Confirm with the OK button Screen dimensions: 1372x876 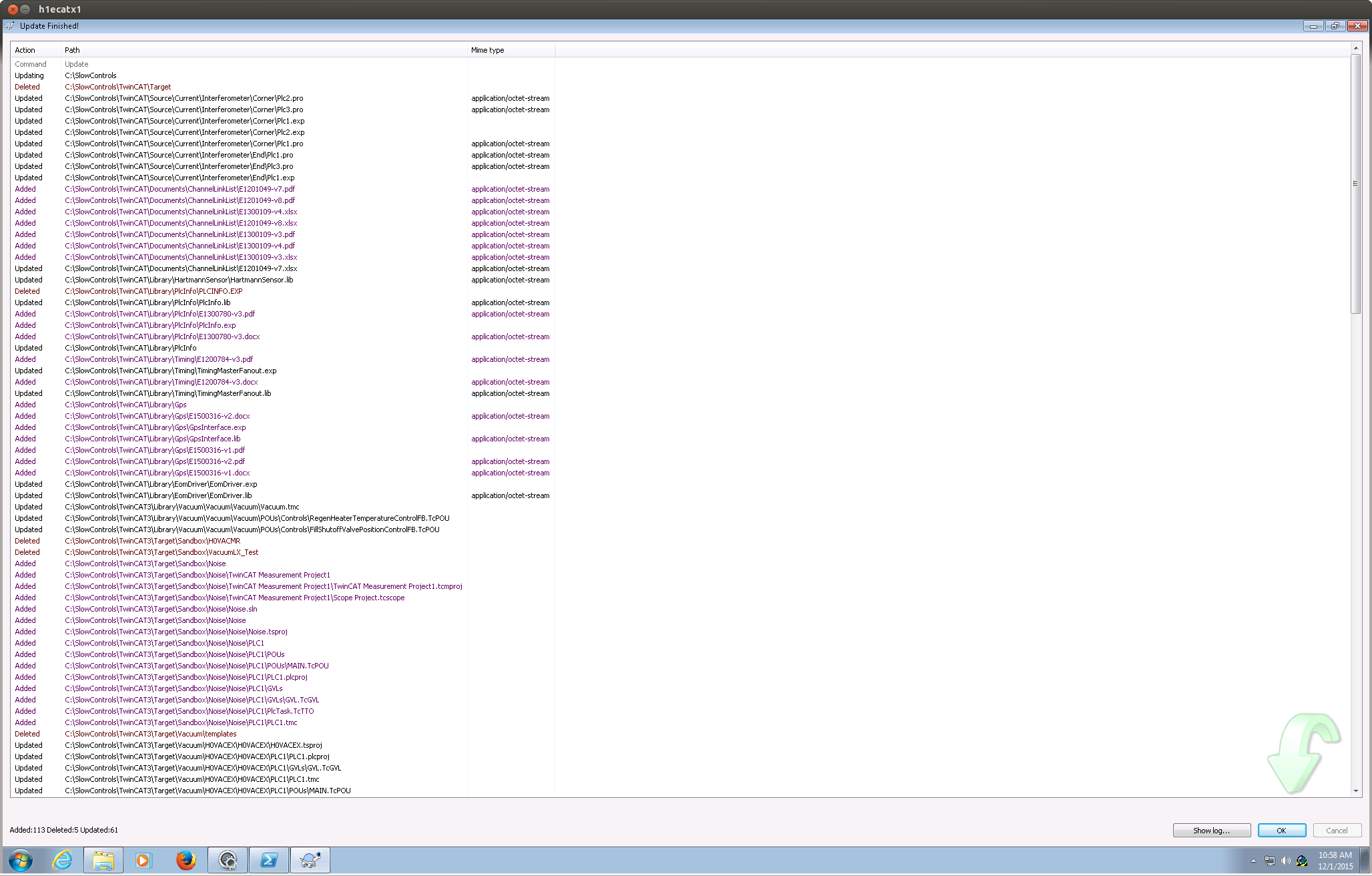(x=1281, y=831)
